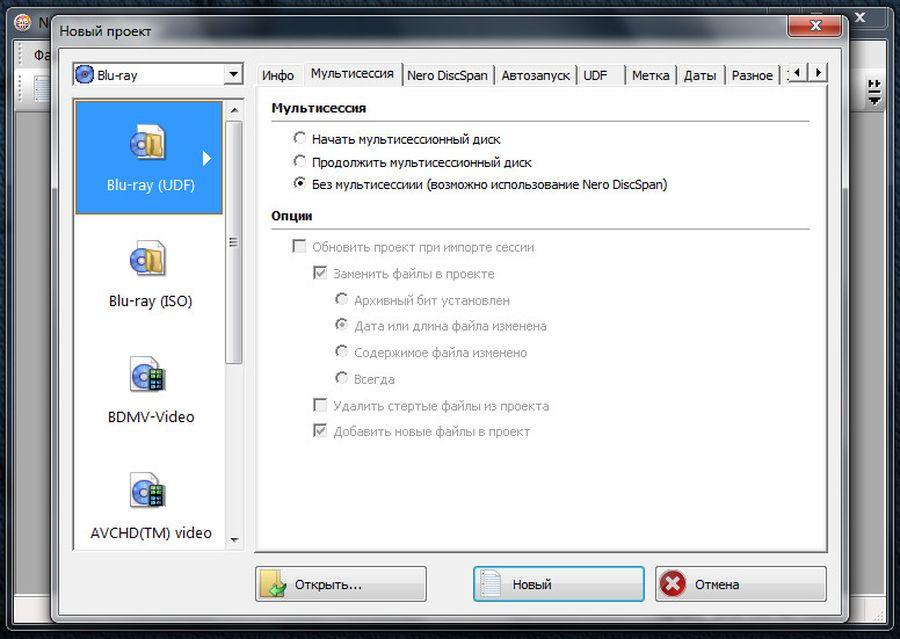Click the Открыть folder icon
Viewport: 900px width, 639px height.
(271, 584)
